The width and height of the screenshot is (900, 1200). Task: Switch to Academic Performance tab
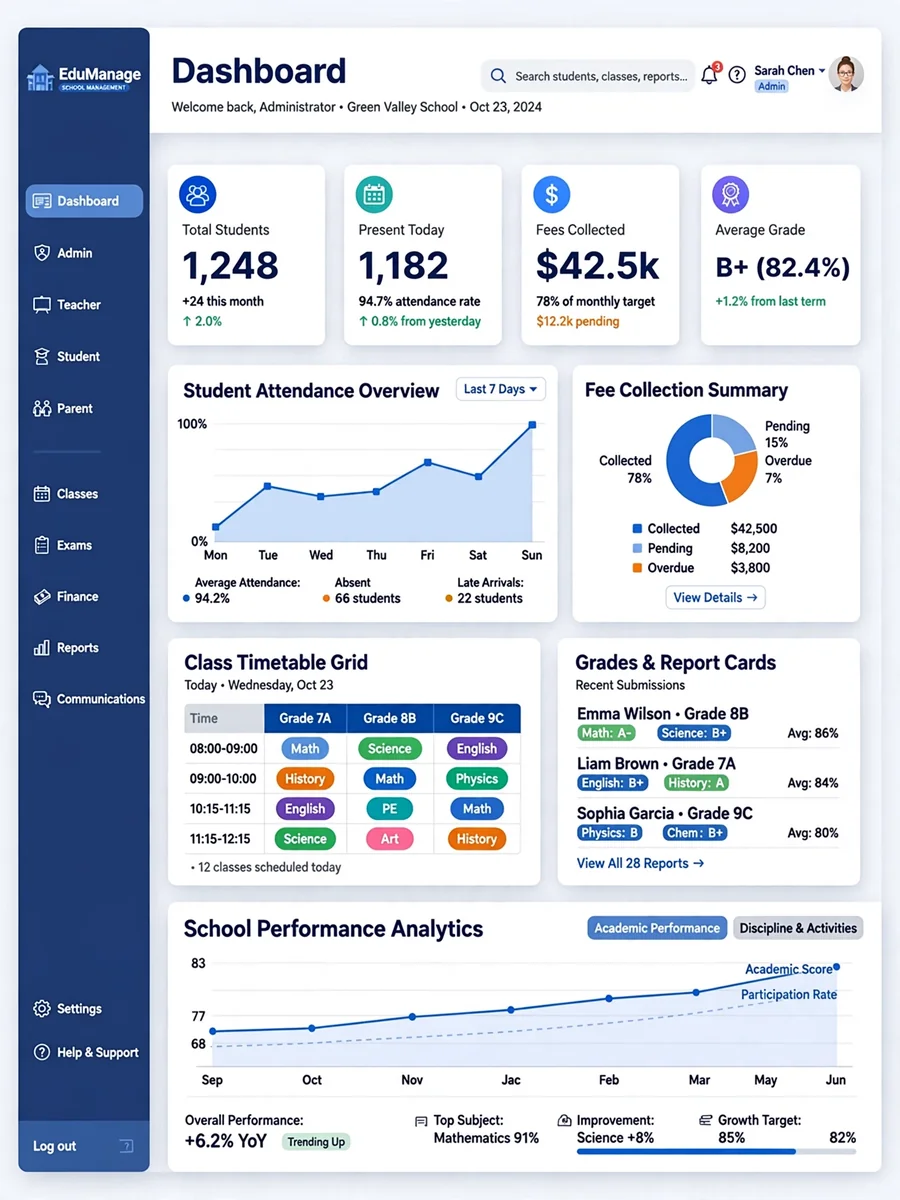[657, 928]
